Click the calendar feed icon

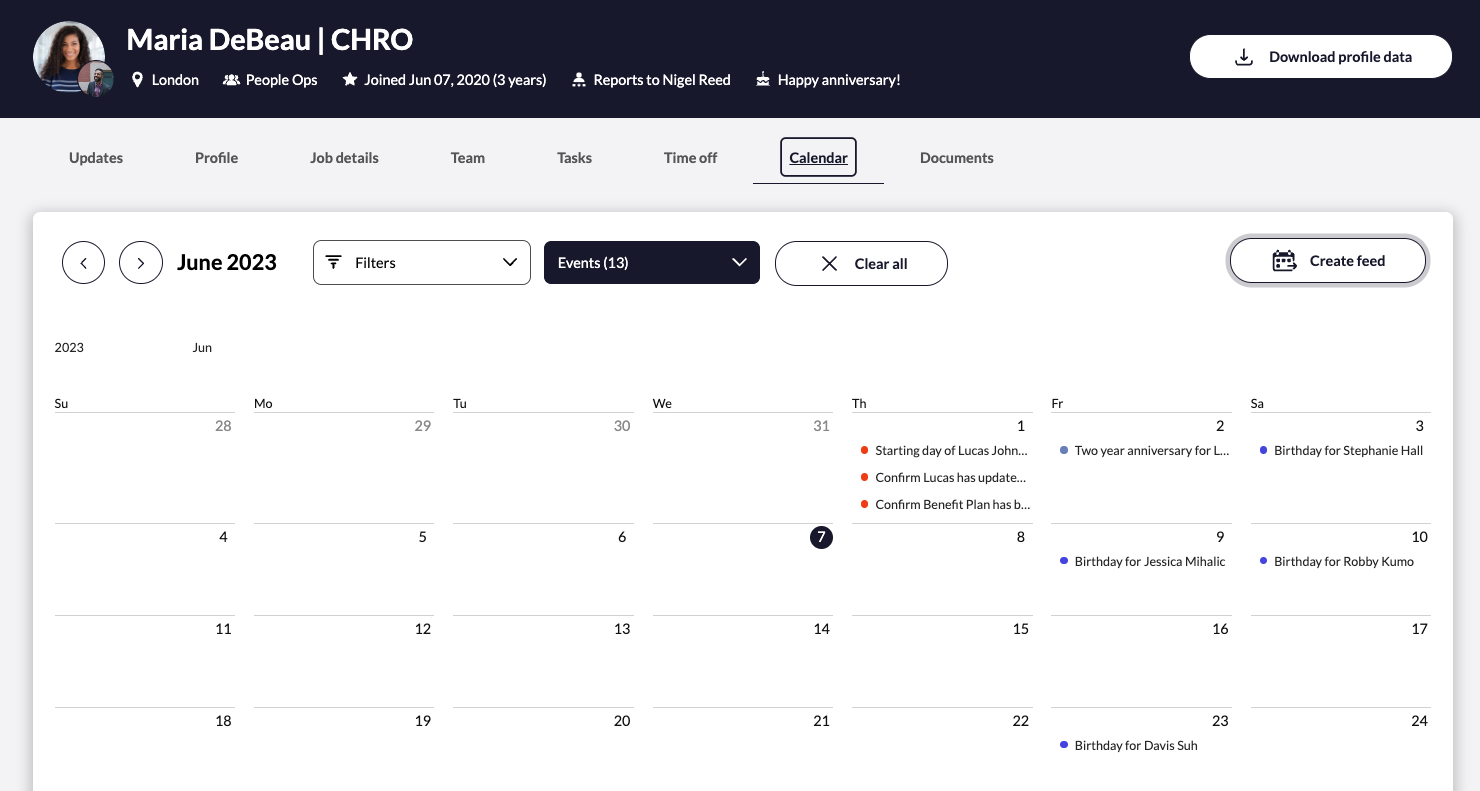(x=1284, y=261)
